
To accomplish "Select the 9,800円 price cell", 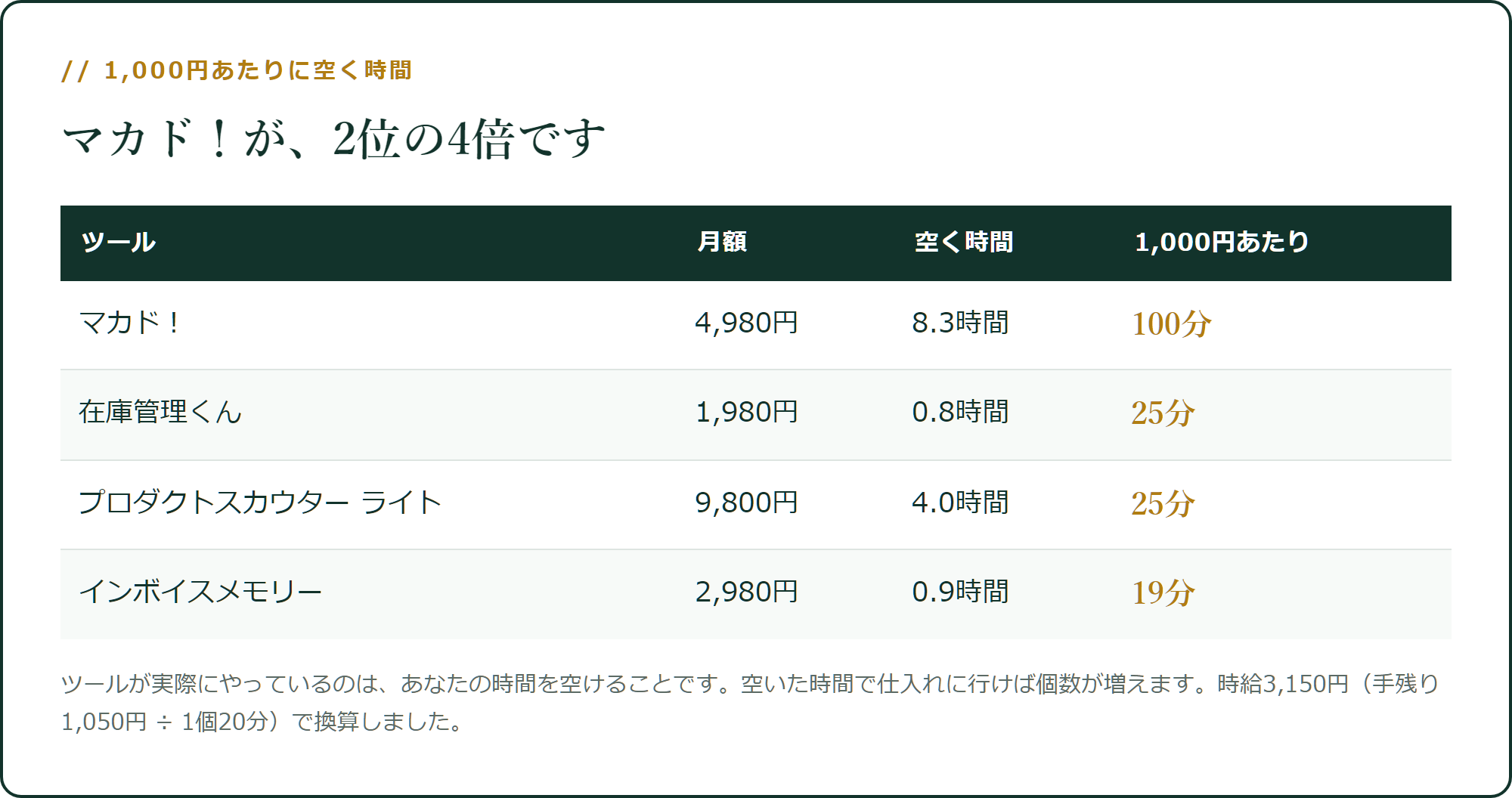I will click(746, 503).
